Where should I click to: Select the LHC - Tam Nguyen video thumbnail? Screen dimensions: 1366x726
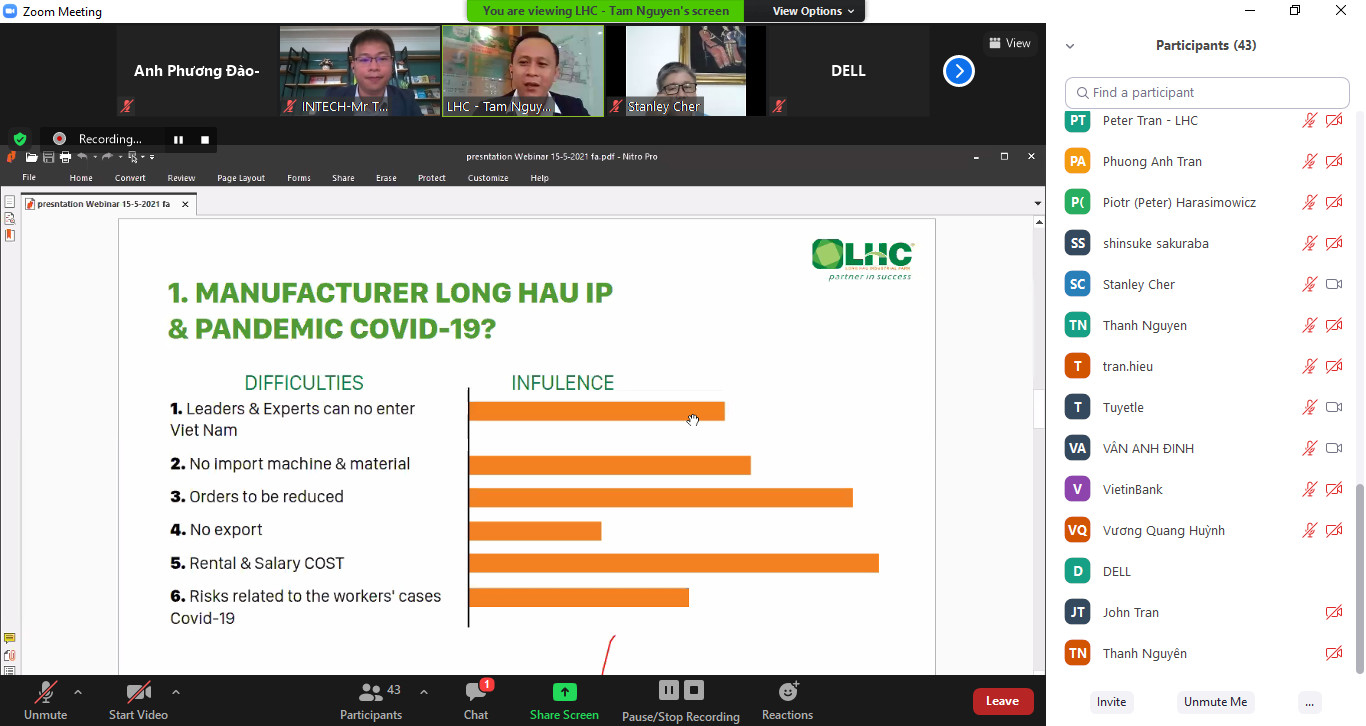pyautogui.click(x=523, y=71)
